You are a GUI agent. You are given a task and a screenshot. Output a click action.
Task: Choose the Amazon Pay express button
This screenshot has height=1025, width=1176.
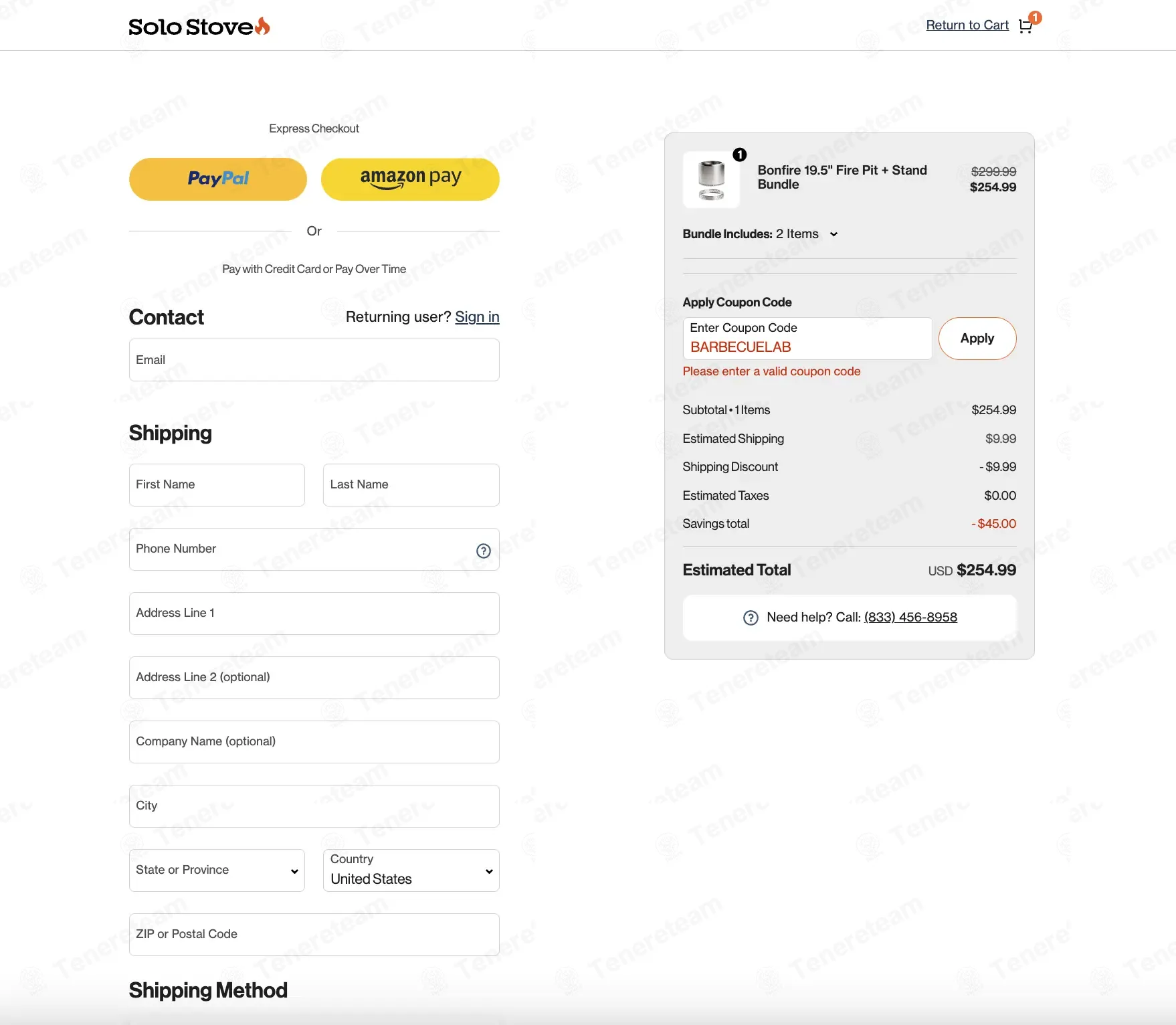click(410, 179)
